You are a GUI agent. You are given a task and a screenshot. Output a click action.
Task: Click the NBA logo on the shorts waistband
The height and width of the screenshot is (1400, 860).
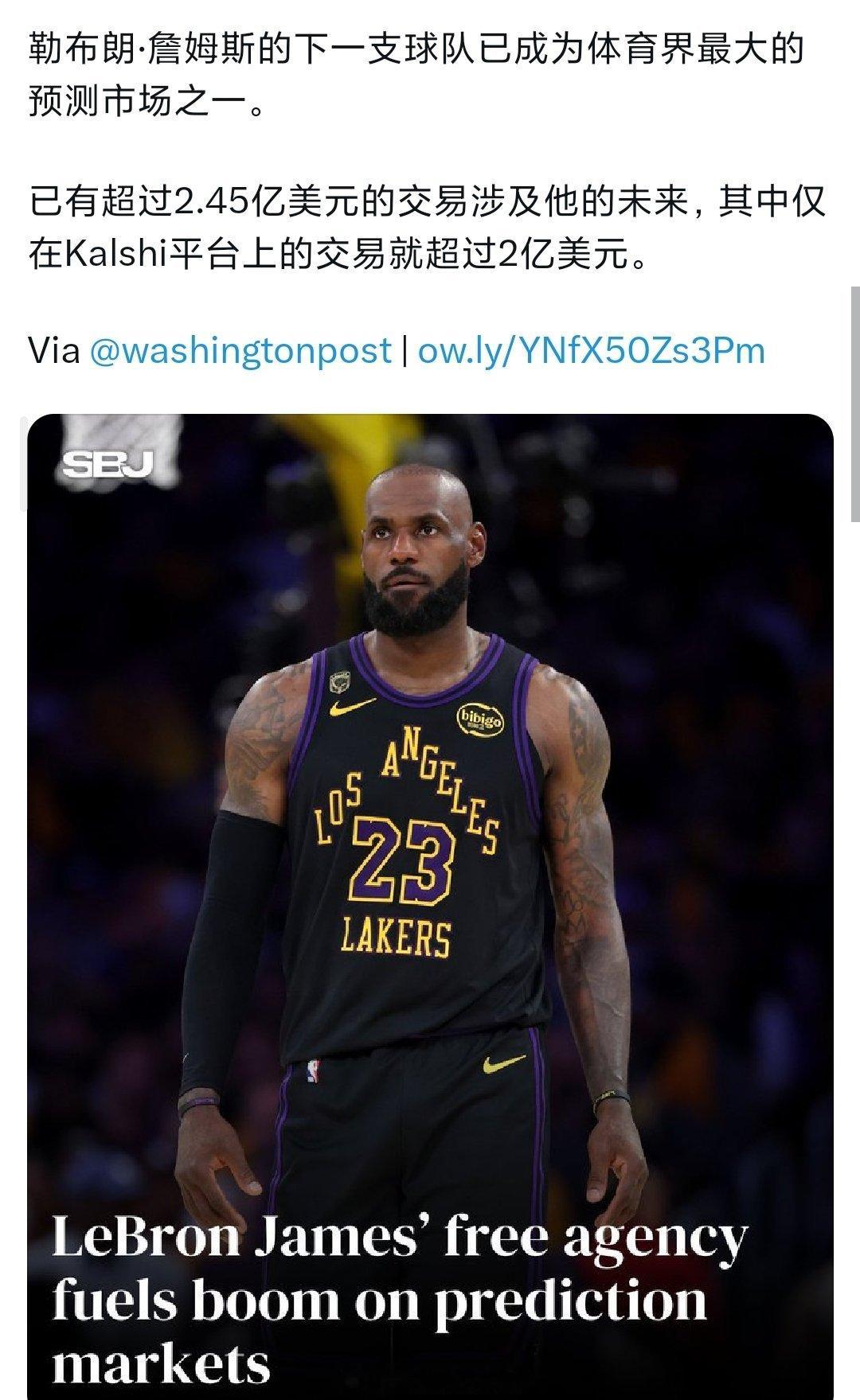coord(313,1070)
